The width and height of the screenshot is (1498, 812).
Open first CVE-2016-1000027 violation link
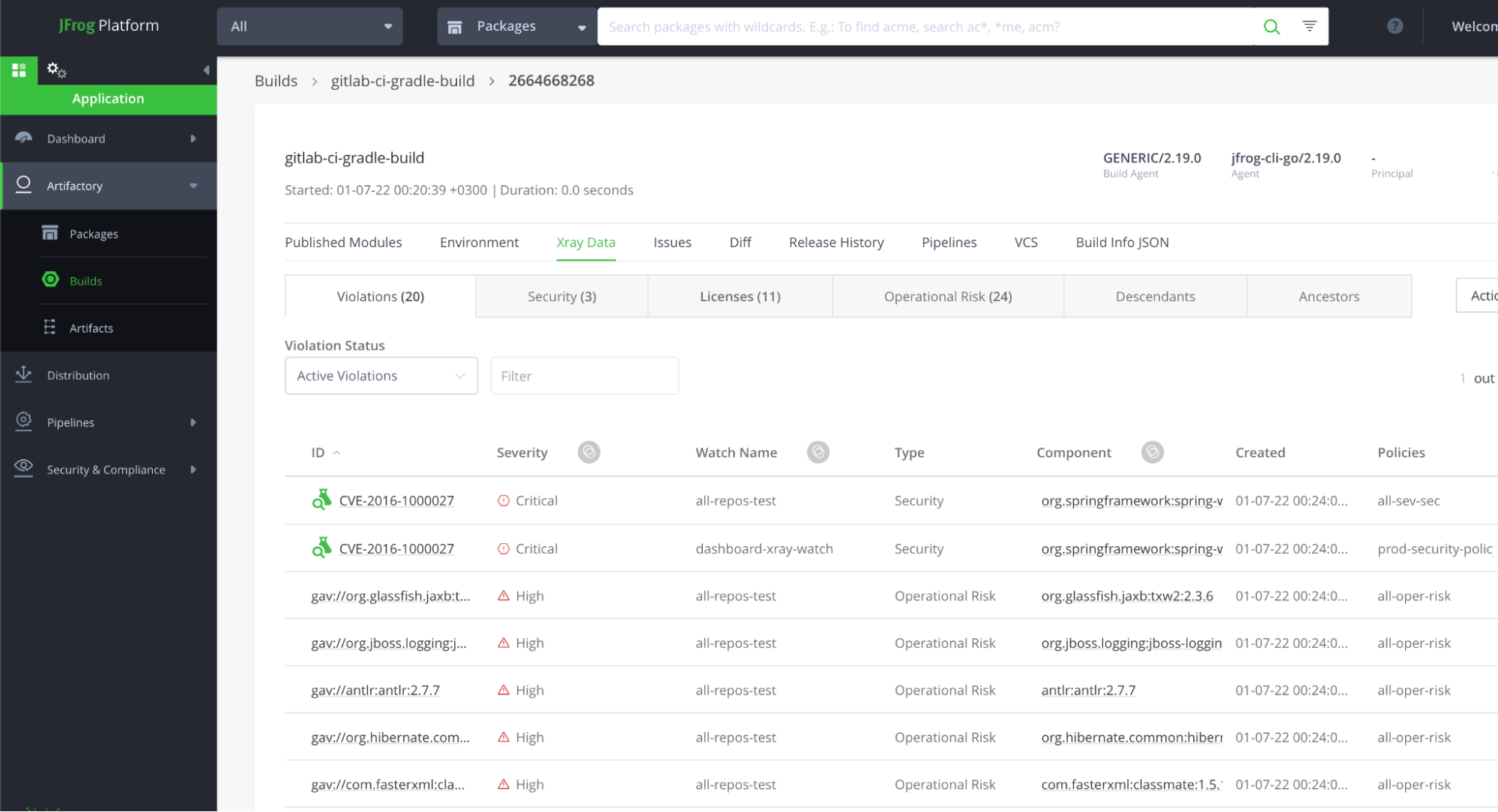point(396,501)
